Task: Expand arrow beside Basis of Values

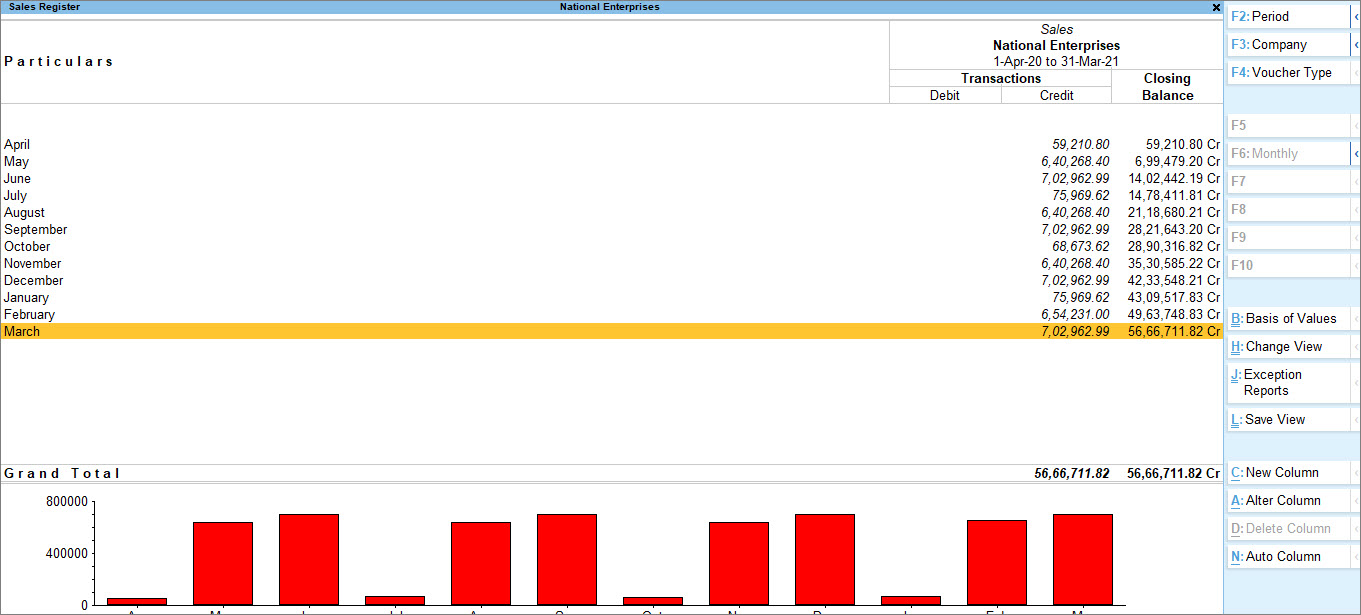Action: 1355,319
